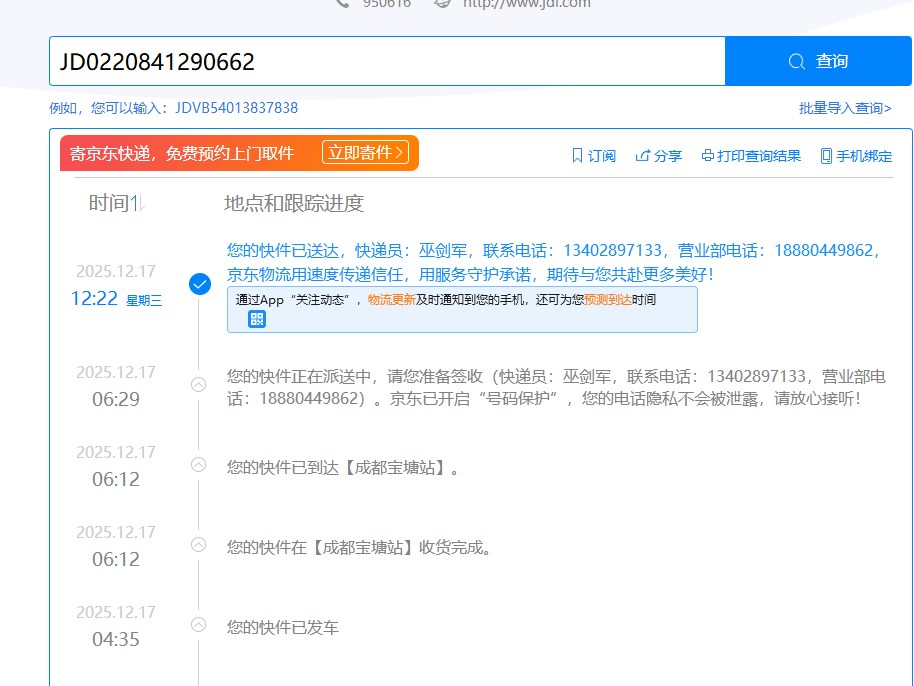Click example tracking number JDVB54013837838
Viewport: 914px width, 686px height.
[x=236, y=108]
